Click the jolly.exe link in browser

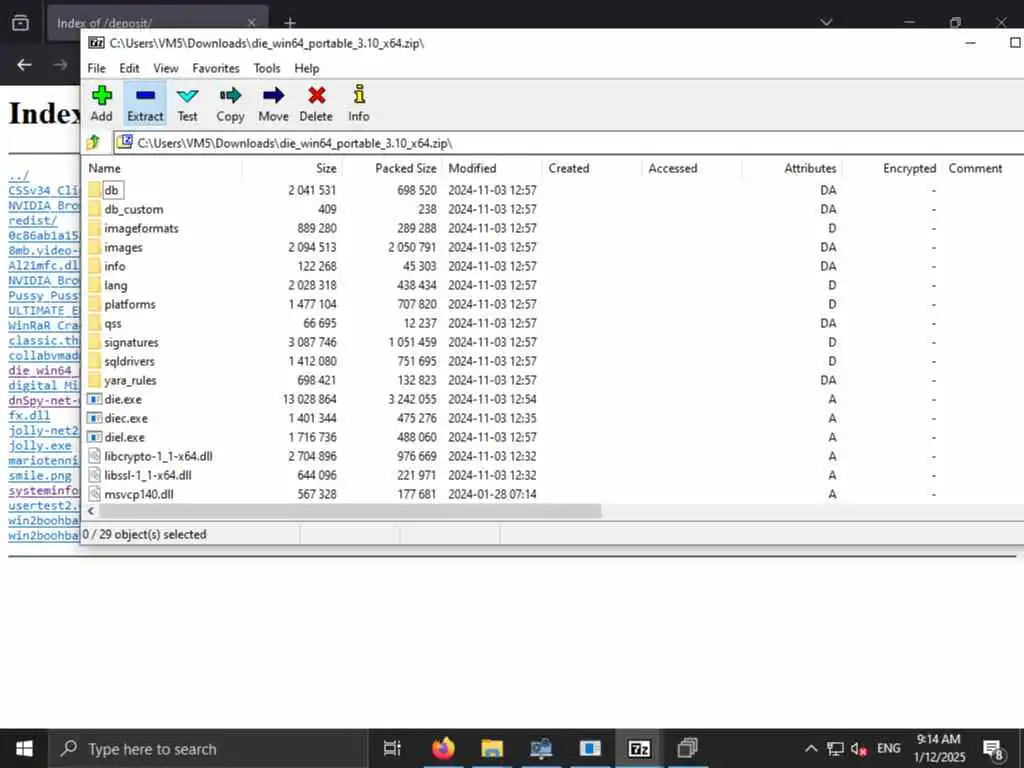pyautogui.click(x=40, y=445)
